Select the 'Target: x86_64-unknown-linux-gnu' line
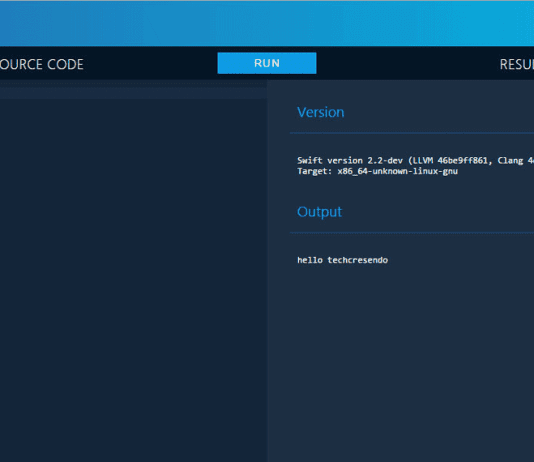The height and width of the screenshot is (462, 534). coord(377,171)
